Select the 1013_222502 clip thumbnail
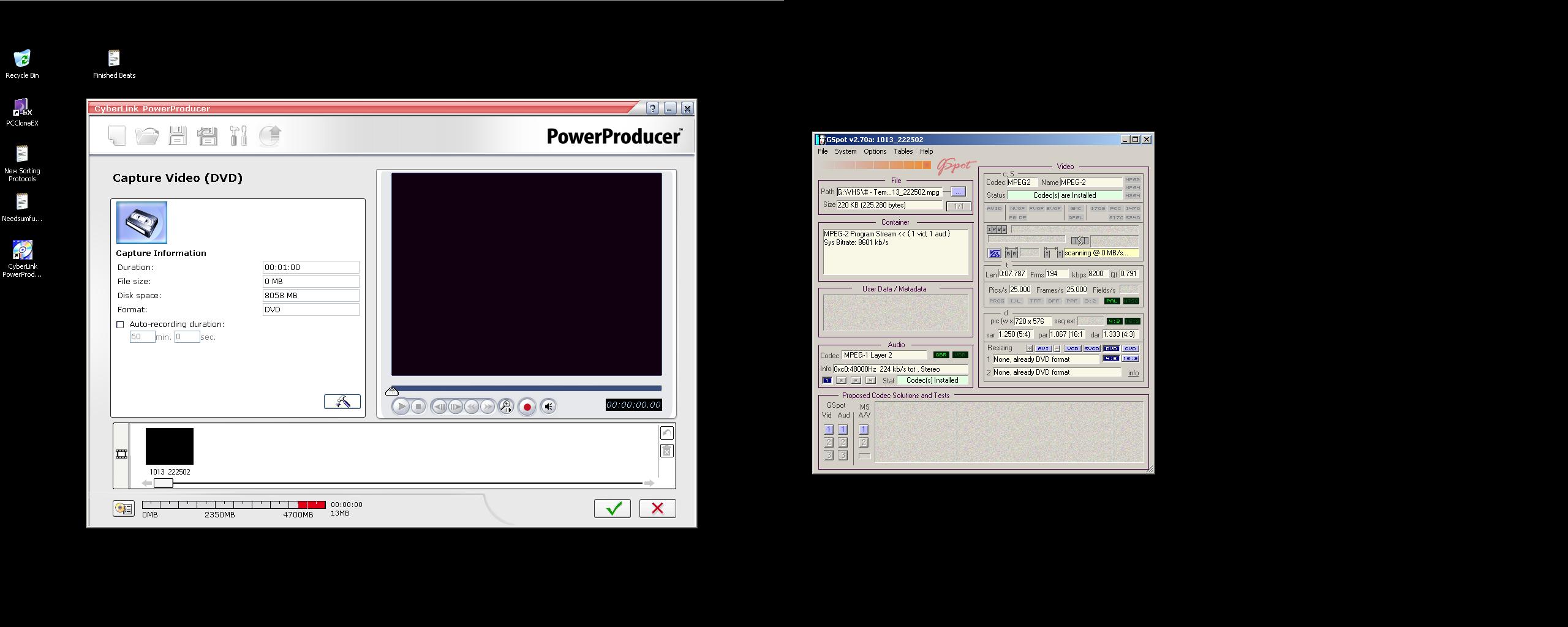Screen dimensions: 1568x627 pyautogui.click(x=170, y=446)
